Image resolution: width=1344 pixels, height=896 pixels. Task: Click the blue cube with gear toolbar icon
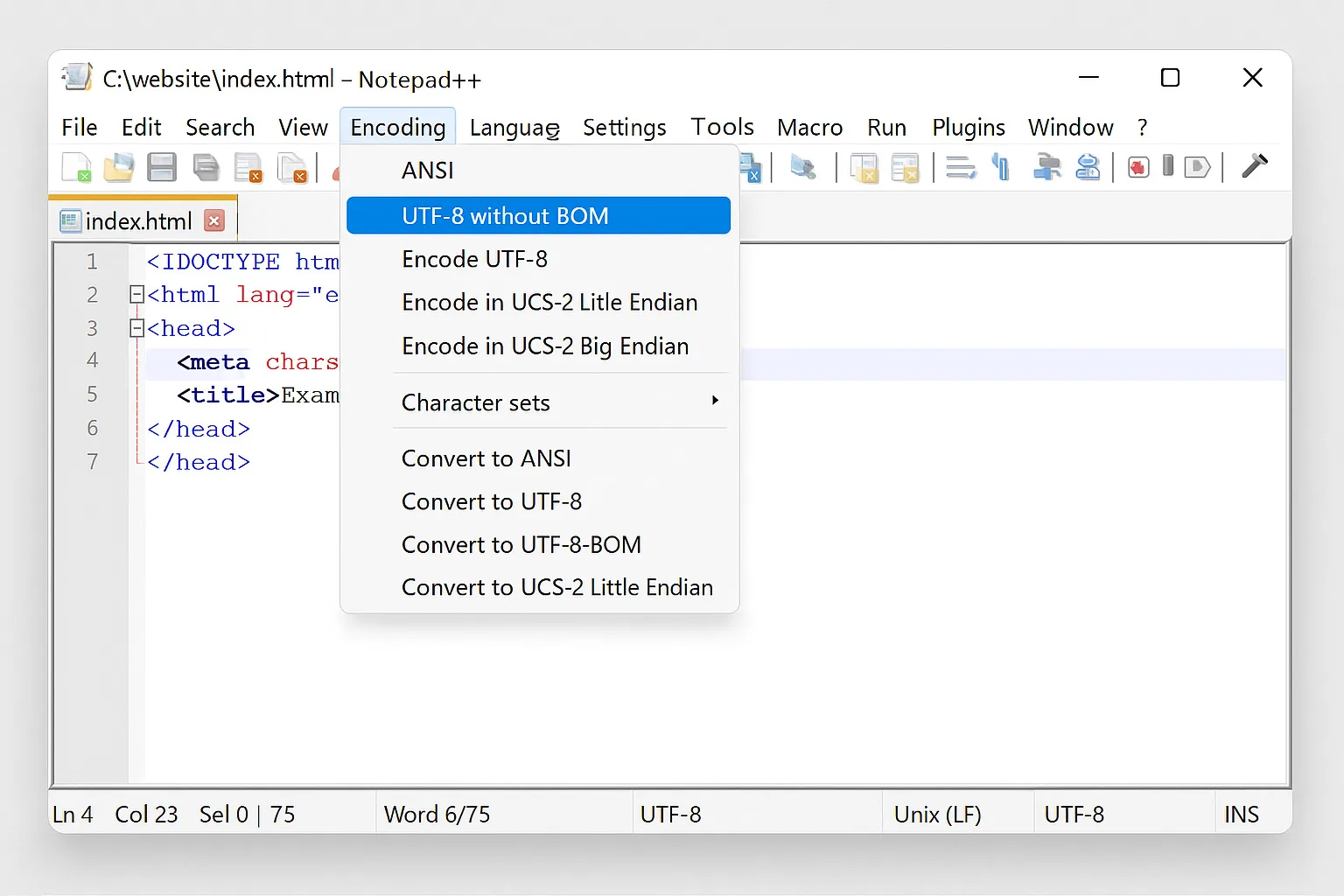coord(802,166)
